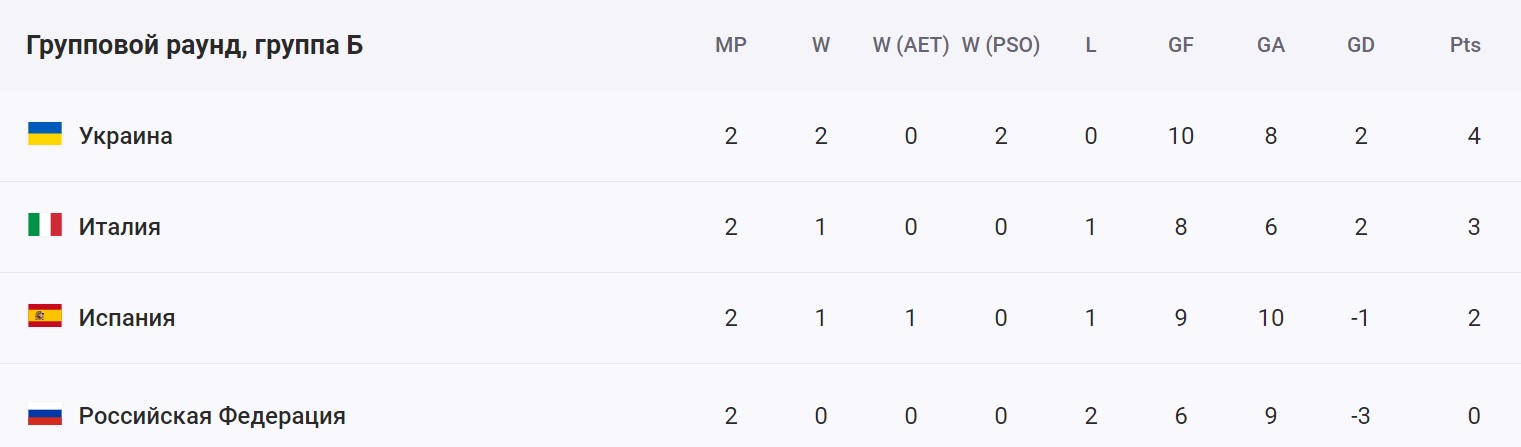The width and height of the screenshot is (1521, 447).
Task: Click the GF column header
Action: (1181, 45)
